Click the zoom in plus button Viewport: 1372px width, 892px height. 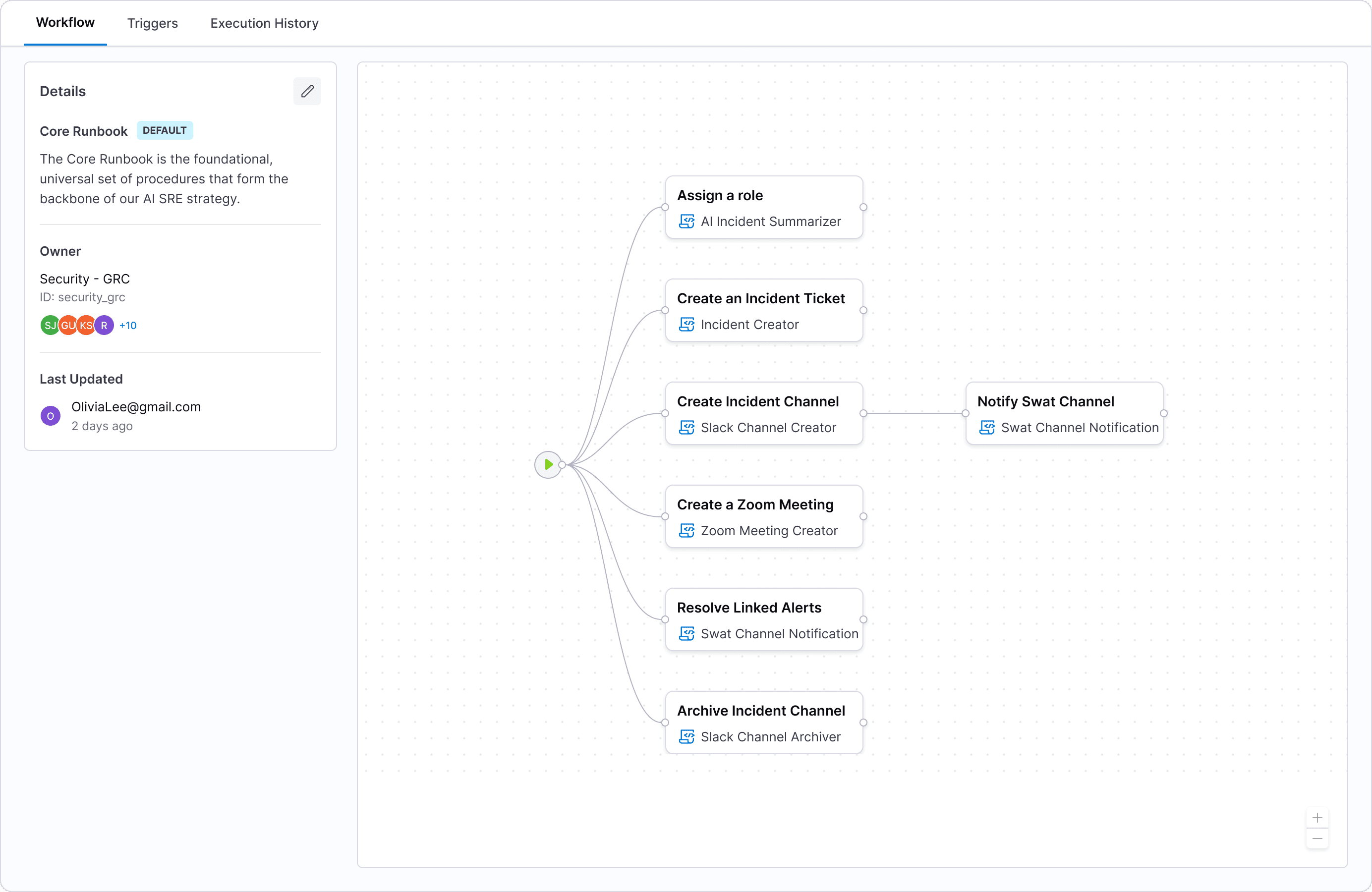click(1317, 818)
